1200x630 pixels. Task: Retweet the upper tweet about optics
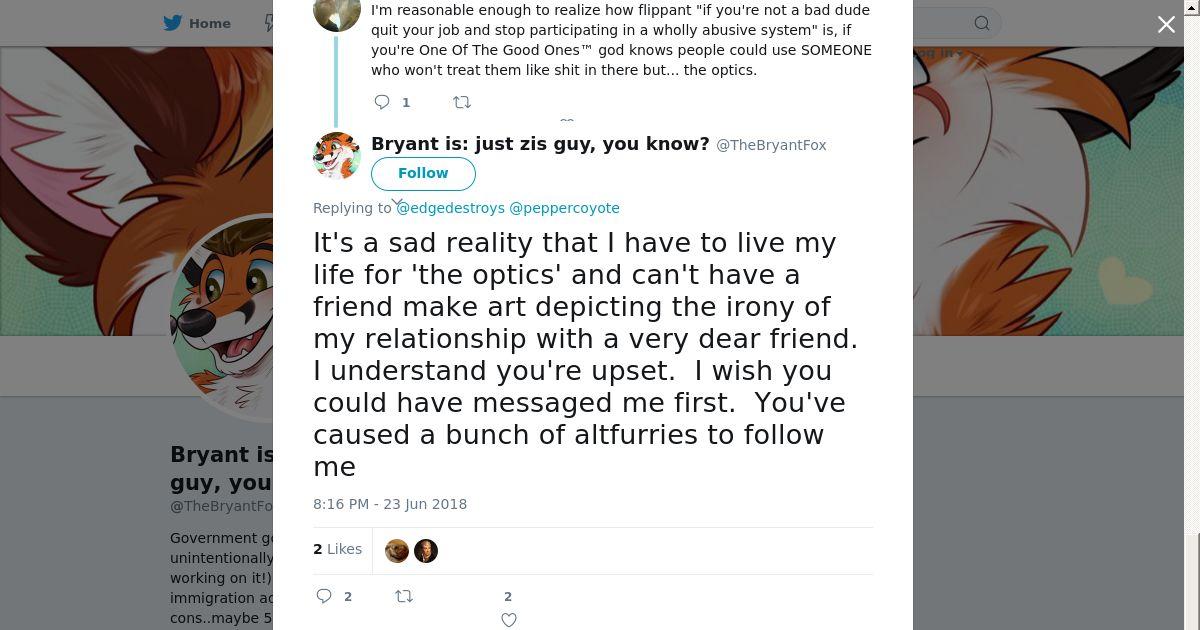[462, 102]
